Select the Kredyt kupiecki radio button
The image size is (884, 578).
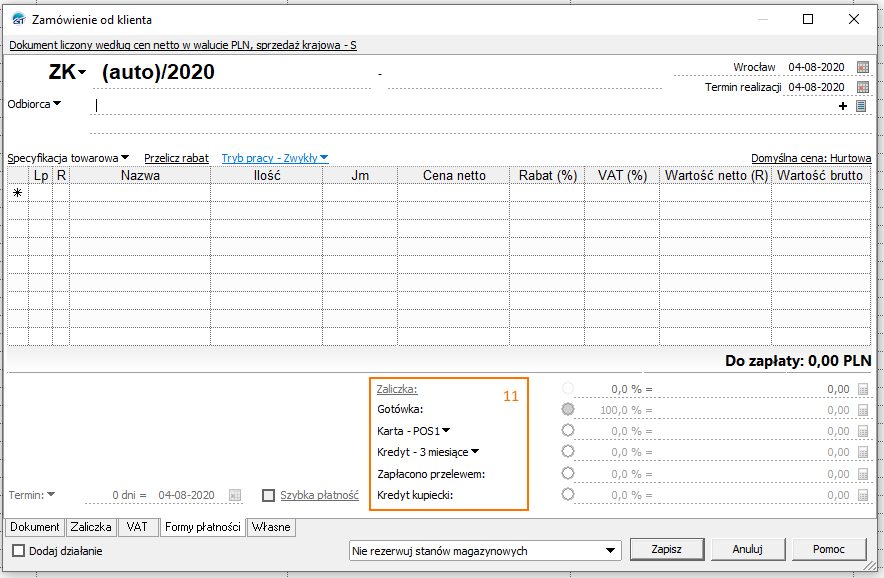click(568, 494)
